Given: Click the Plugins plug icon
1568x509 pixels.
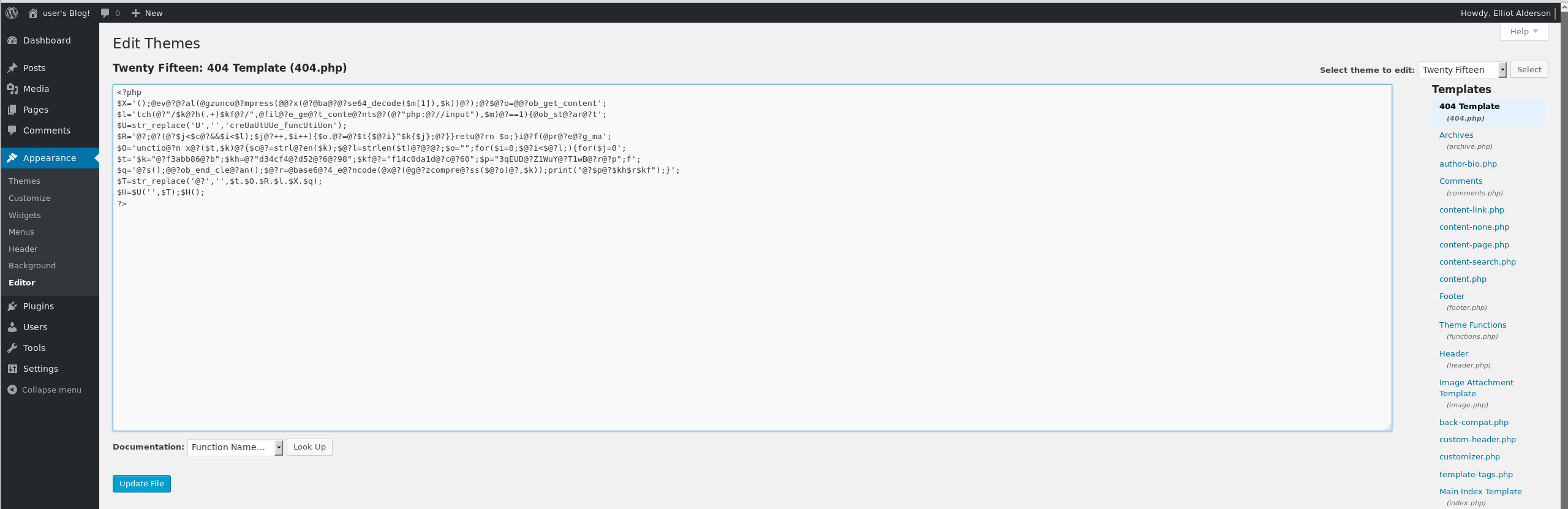Looking at the screenshot, I should (12, 306).
